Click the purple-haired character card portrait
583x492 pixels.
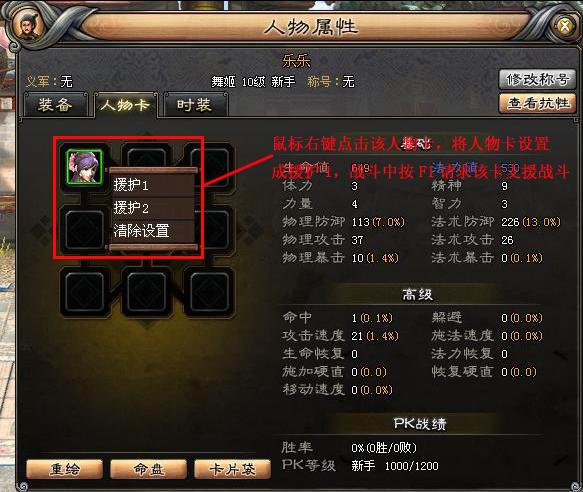pyautogui.click(x=84, y=167)
